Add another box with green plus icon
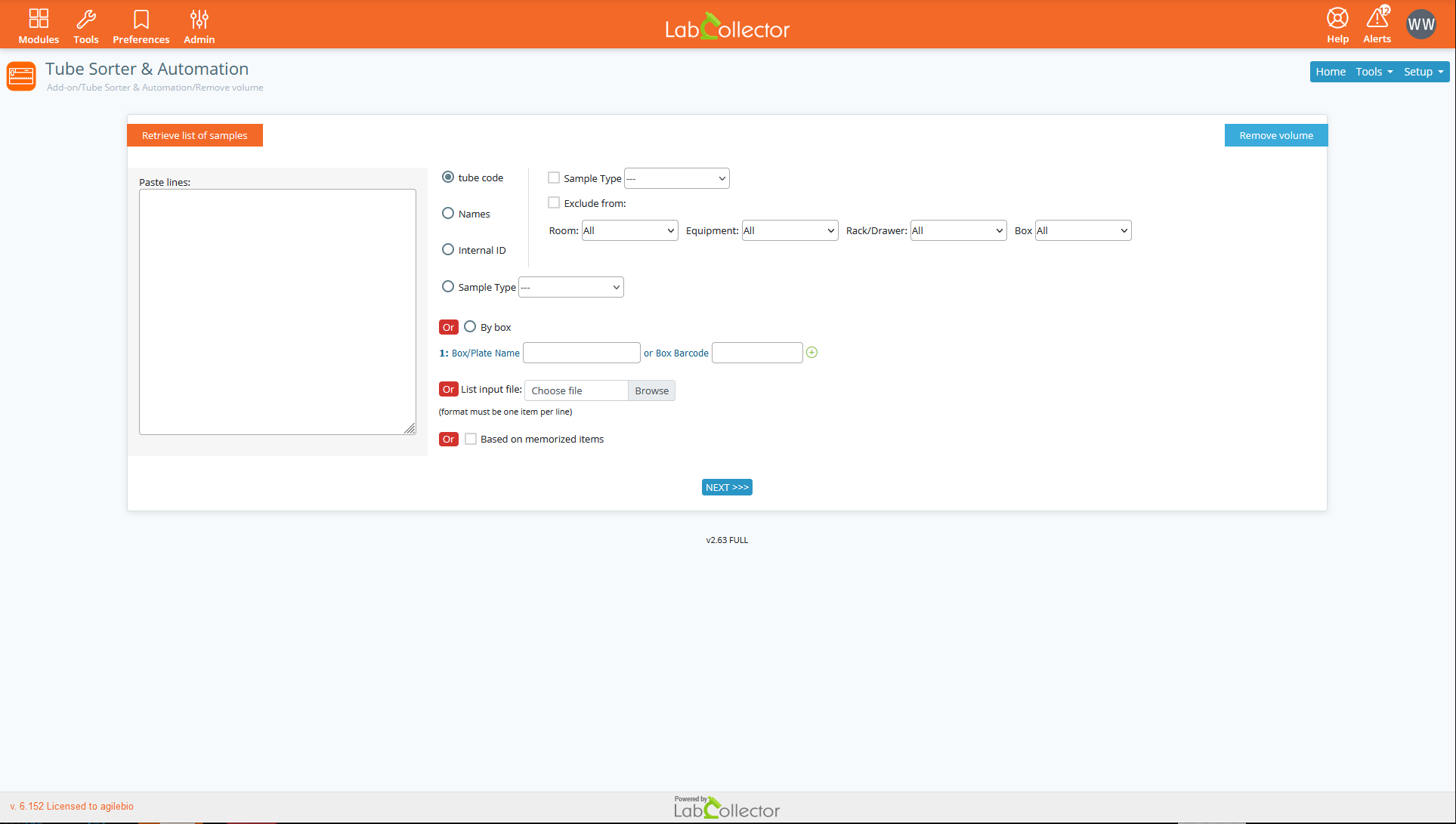Viewport: 1456px width, 824px height. tap(811, 353)
